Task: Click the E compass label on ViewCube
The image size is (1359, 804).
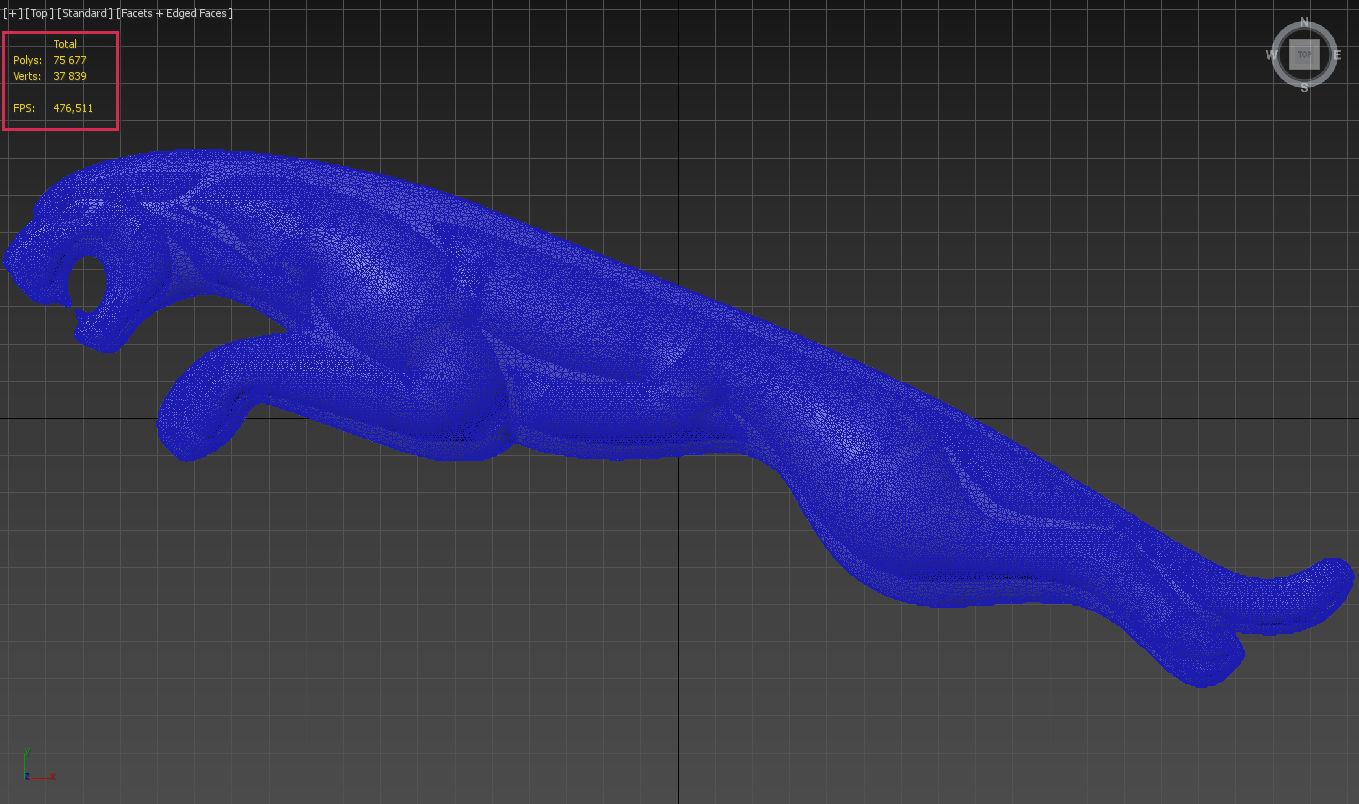Action: [1337, 55]
